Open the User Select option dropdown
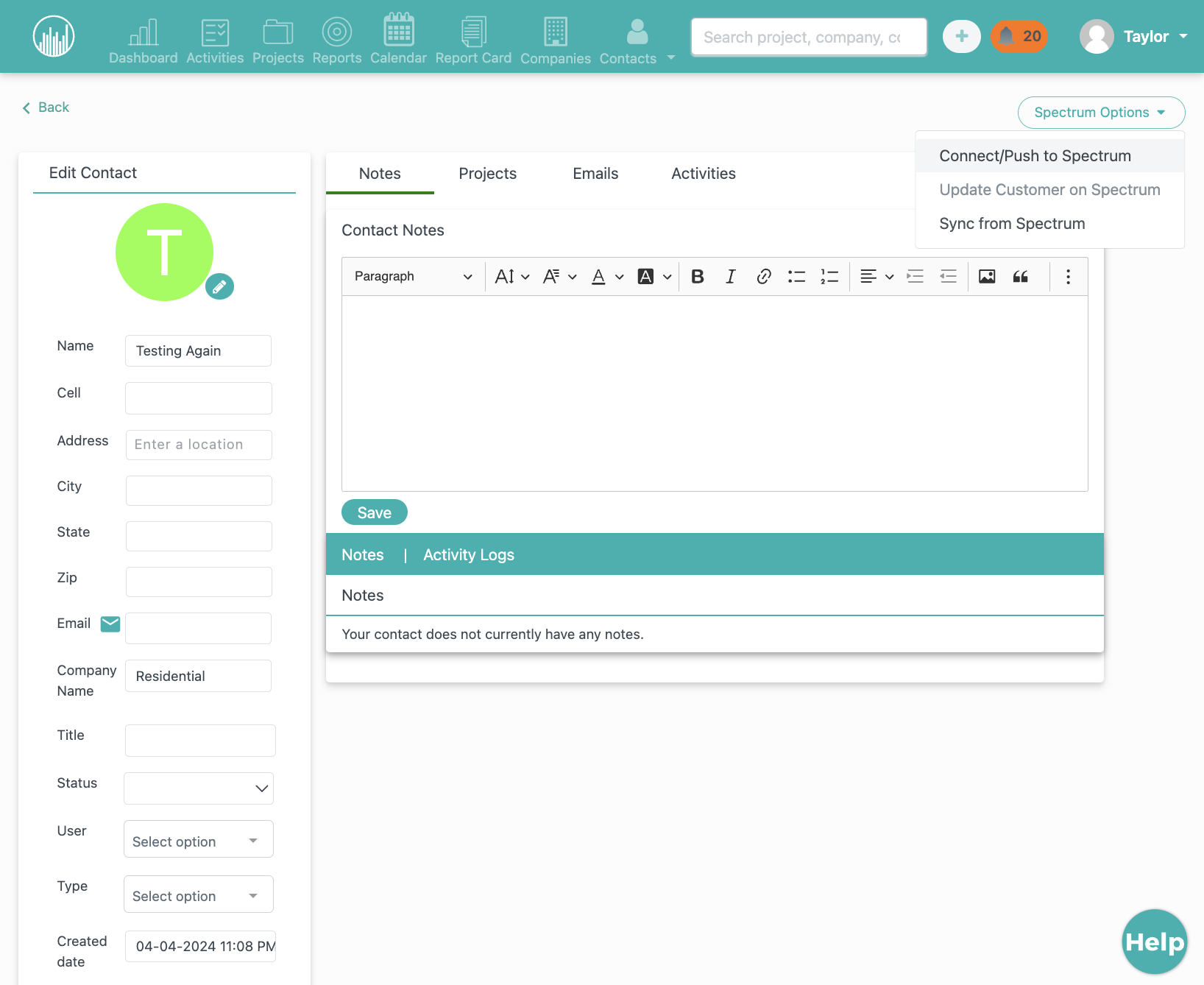This screenshot has height=985, width=1204. [x=199, y=839]
